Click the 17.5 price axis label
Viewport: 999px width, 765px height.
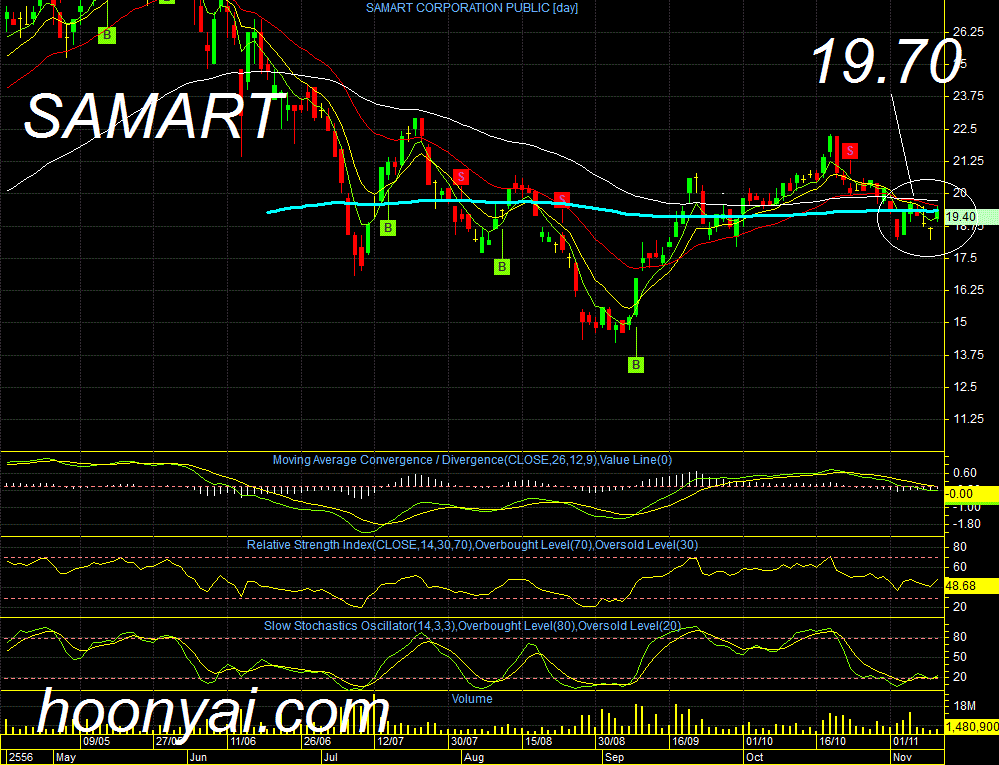coord(964,258)
